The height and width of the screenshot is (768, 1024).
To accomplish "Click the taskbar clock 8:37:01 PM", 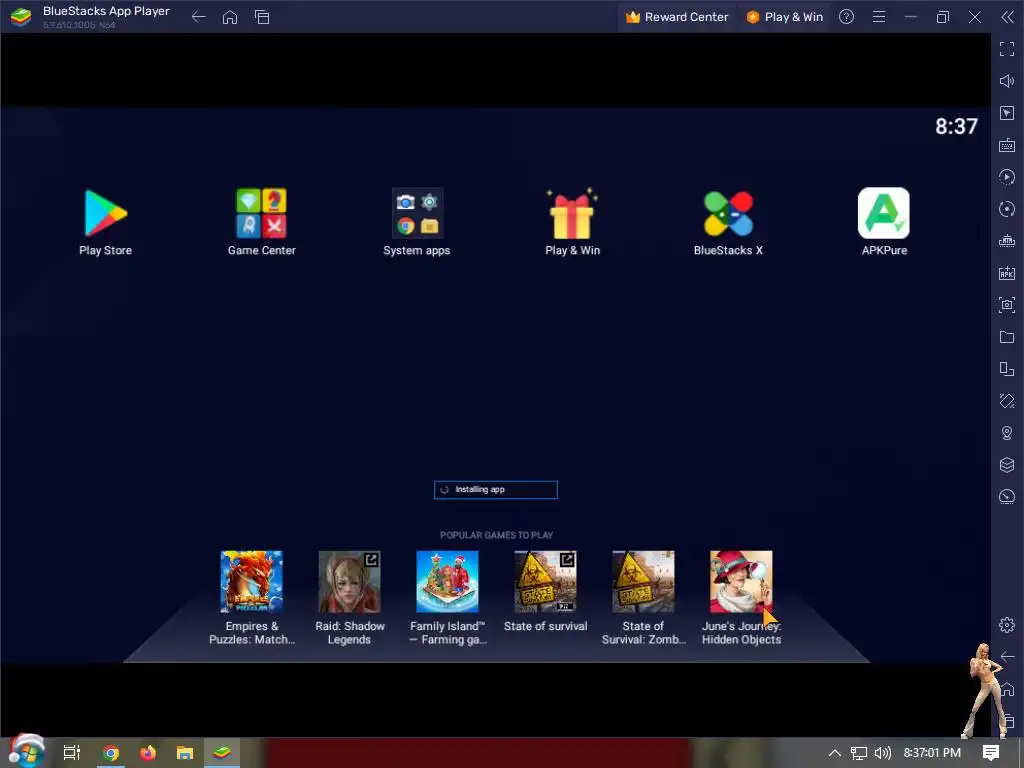I will (x=932, y=753).
